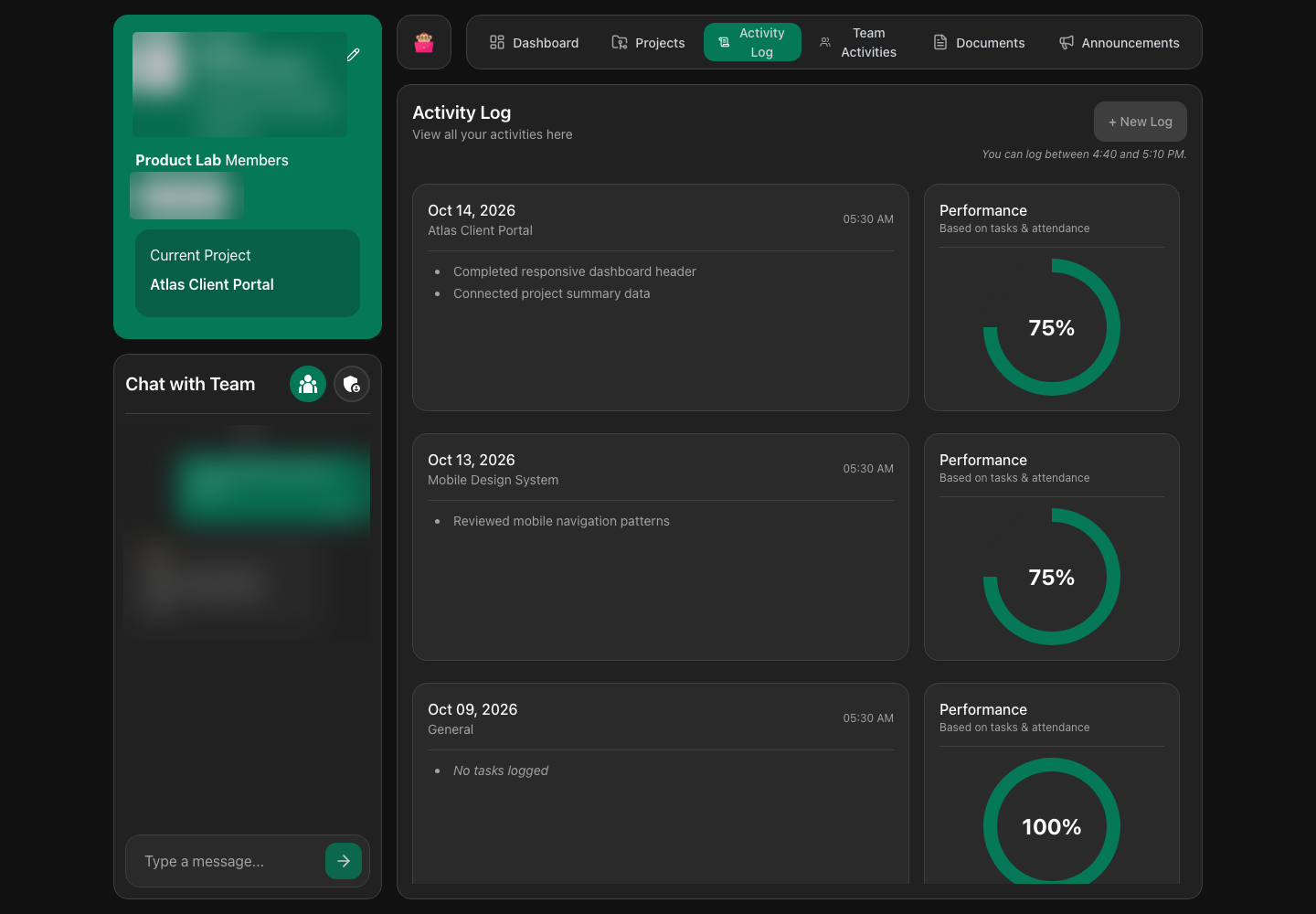
Task: Click the 75% progress ring for Oct 13
Action: coord(1052,577)
